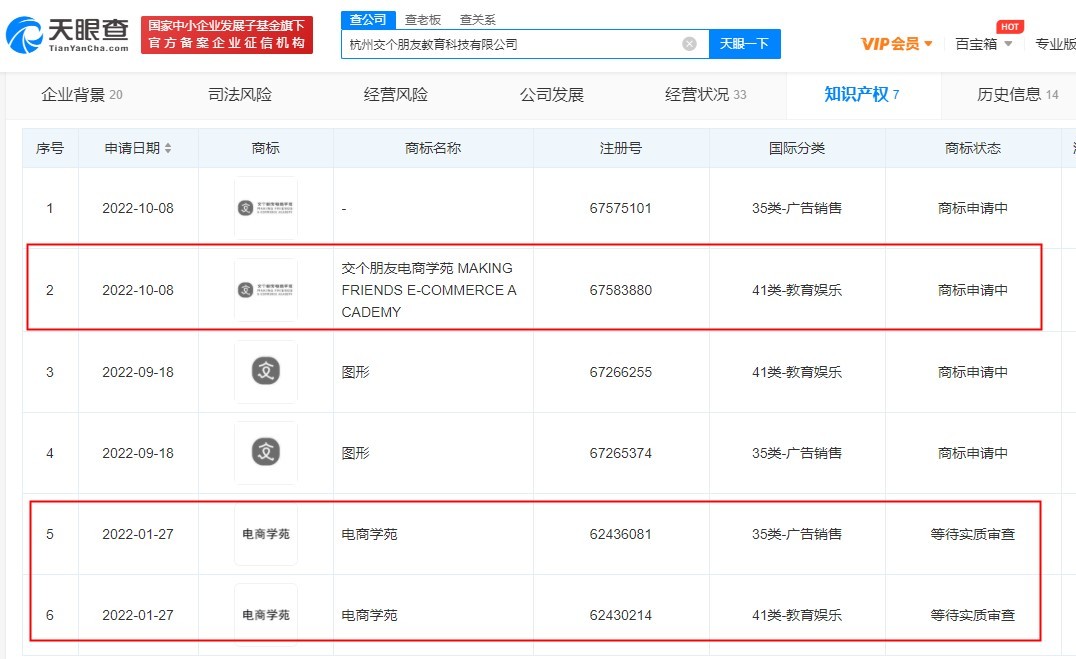Open the 企业背景 tab
Image resolution: width=1076 pixels, height=659 pixels.
tap(82, 95)
